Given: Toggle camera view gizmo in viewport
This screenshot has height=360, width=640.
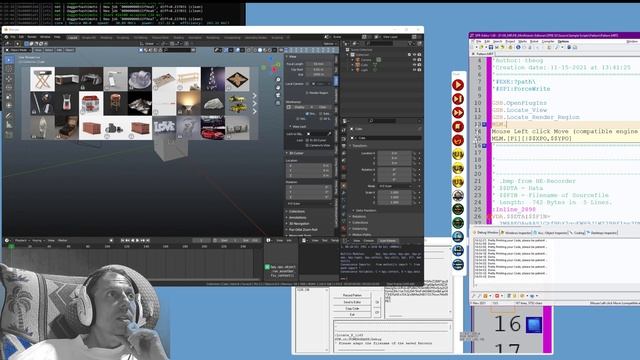Looking at the screenshot, I should (x=278, y=95).
